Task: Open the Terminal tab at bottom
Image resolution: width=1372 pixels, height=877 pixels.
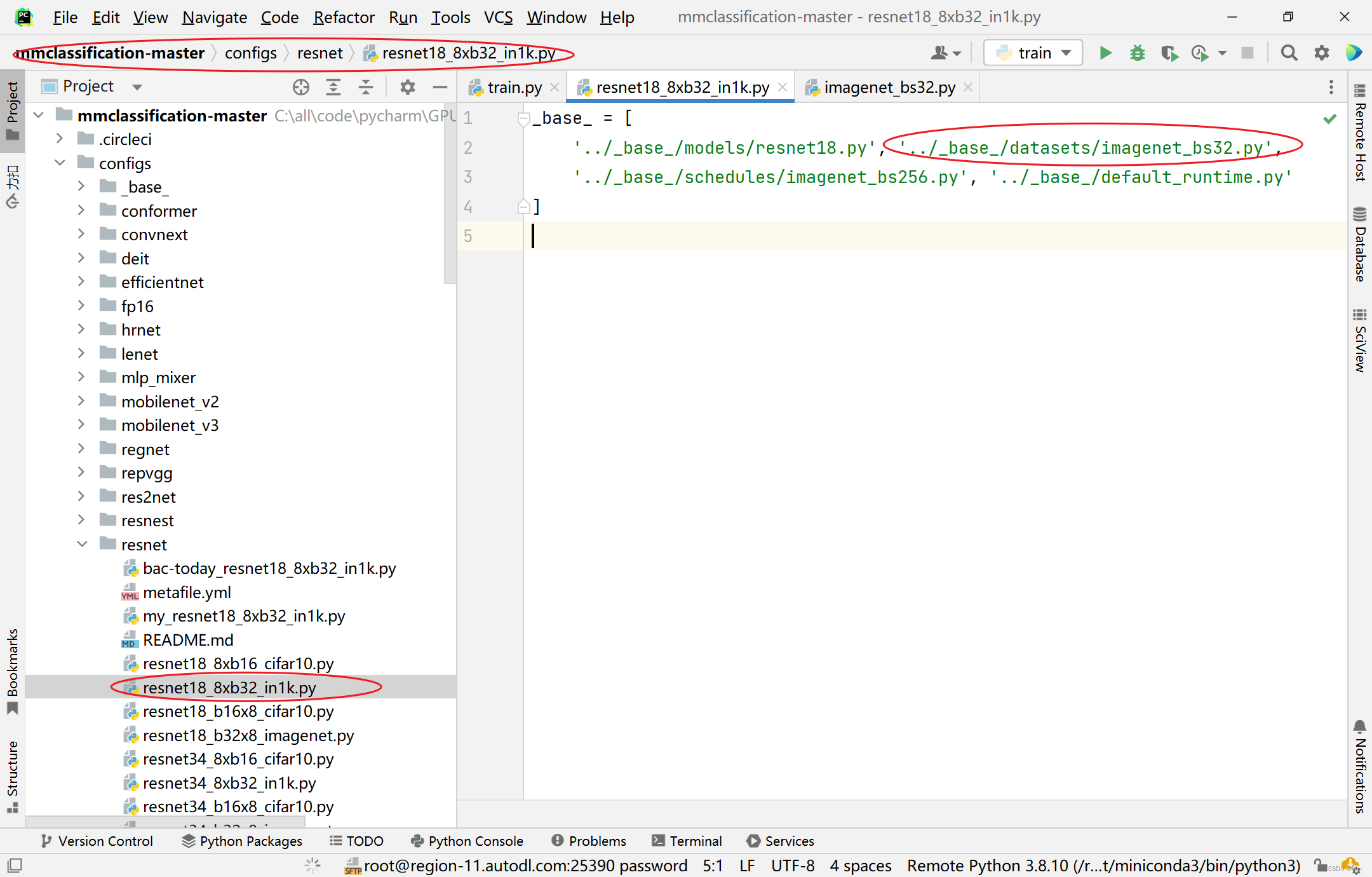Action: (693, 839)
